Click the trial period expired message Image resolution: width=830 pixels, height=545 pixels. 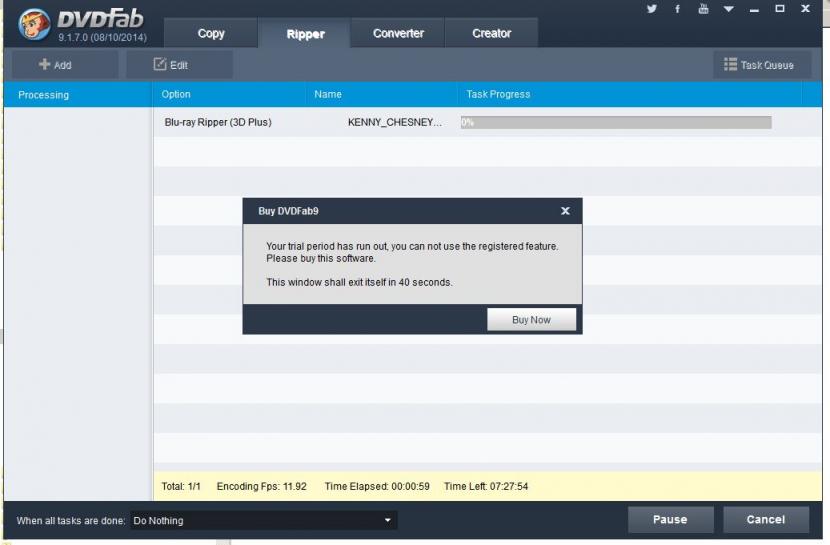412,252
